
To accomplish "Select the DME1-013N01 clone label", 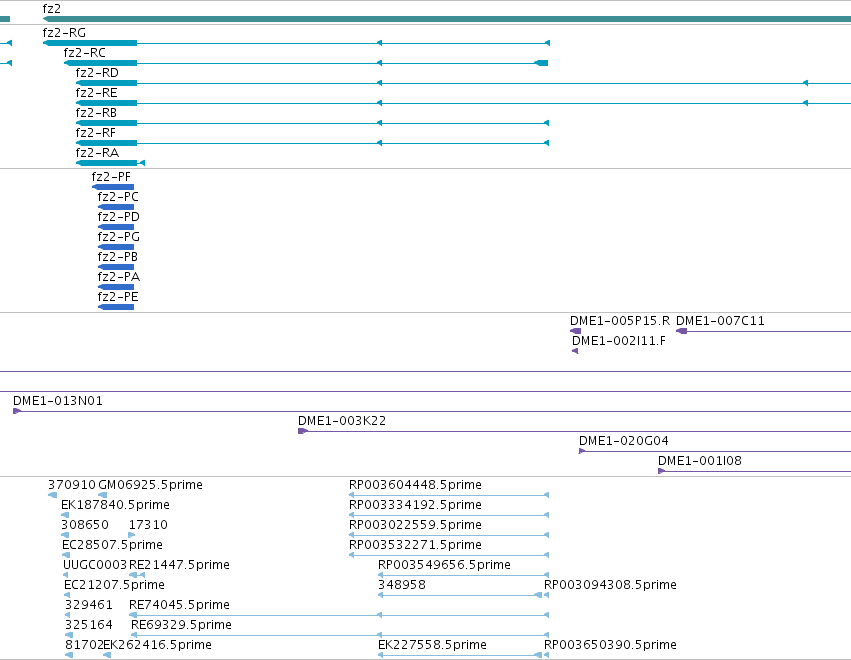I will (58, 401).
